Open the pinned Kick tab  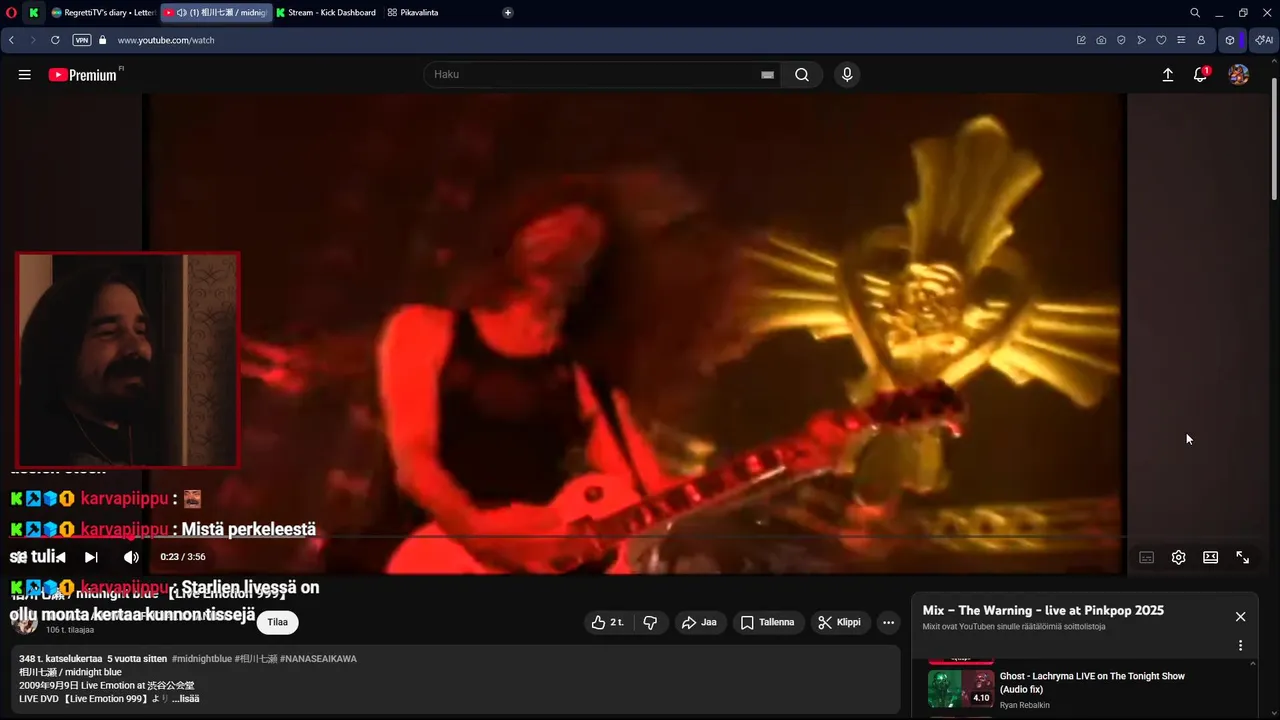pyautogui.click(x=34, y=13)
